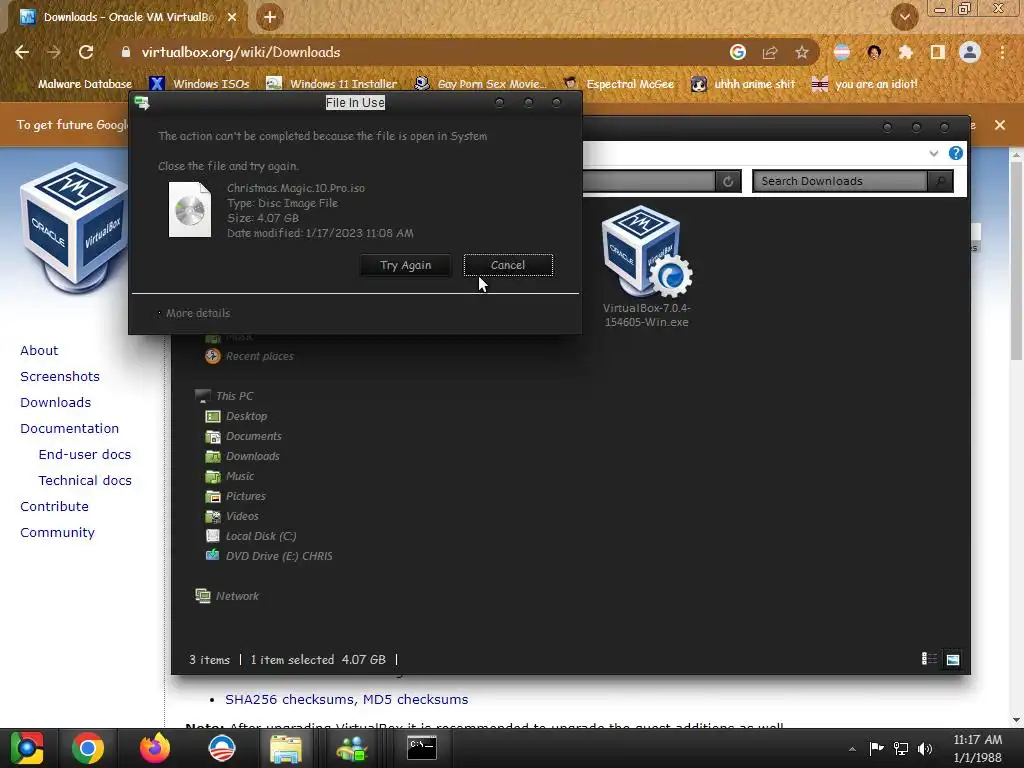Reload the VirtualBox page
Screen dimensions: 1024x768
coord(86,52)
